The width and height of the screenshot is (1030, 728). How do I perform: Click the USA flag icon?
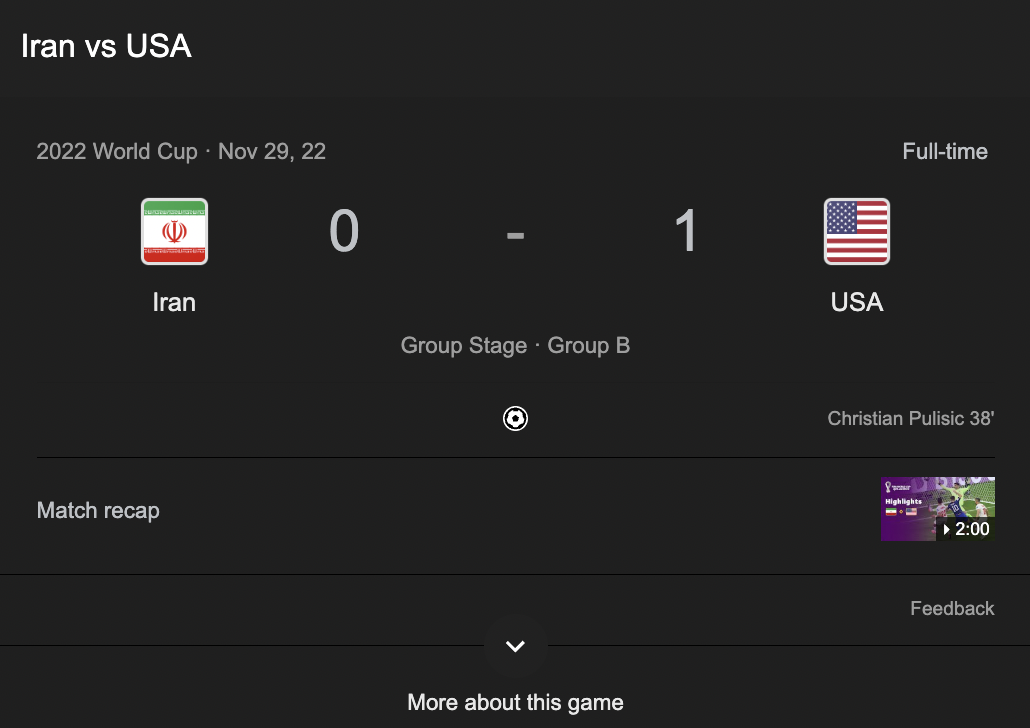[x=857, y=231]
